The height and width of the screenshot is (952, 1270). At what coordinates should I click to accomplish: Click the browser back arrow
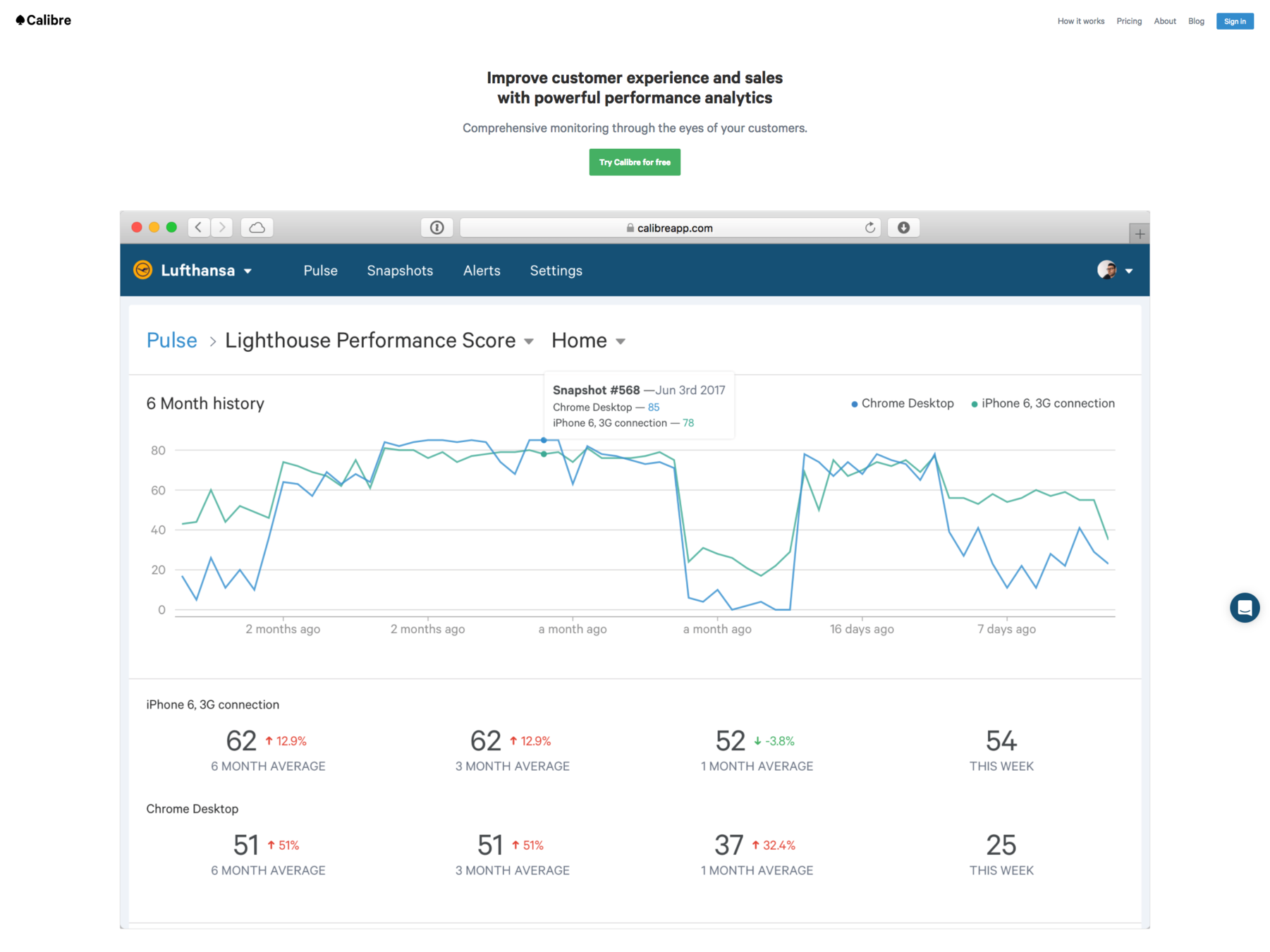[199, 227]
